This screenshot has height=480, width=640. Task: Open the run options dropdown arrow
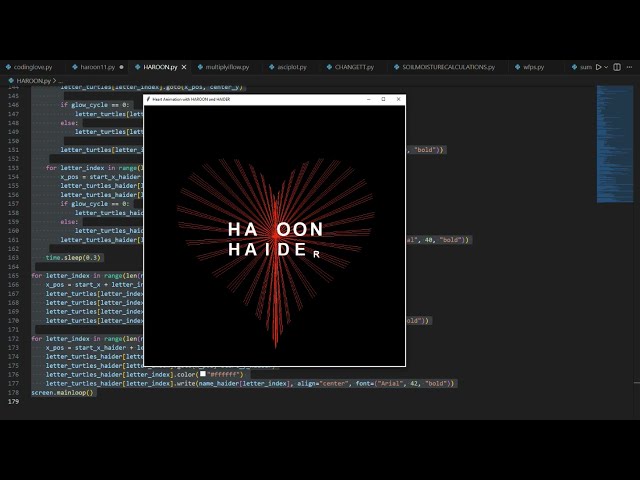point(606,67)
